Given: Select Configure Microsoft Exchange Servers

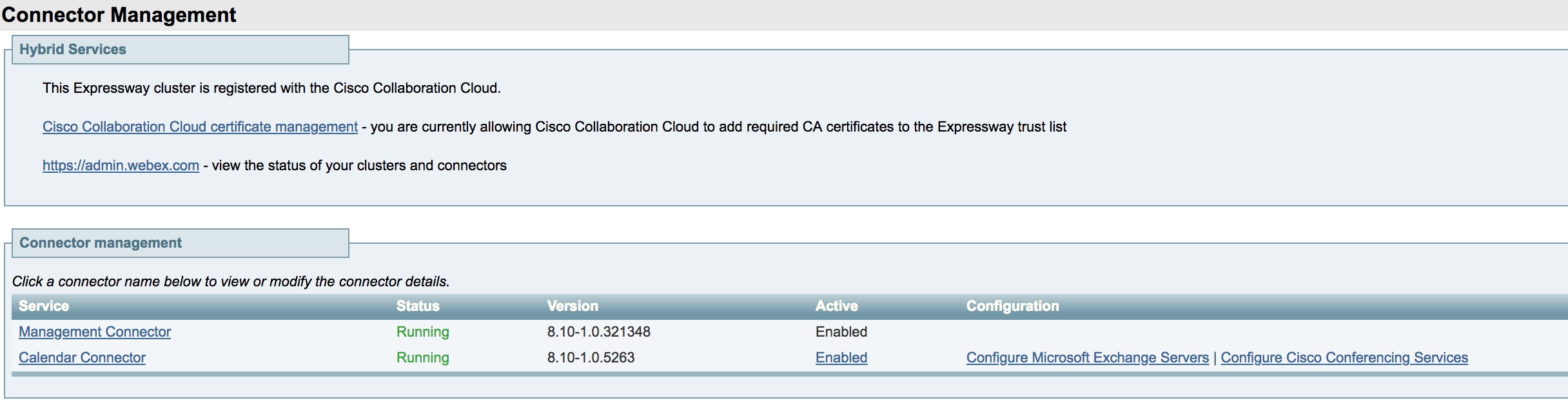Looking at the screenshot, I should pos(1087,358).
